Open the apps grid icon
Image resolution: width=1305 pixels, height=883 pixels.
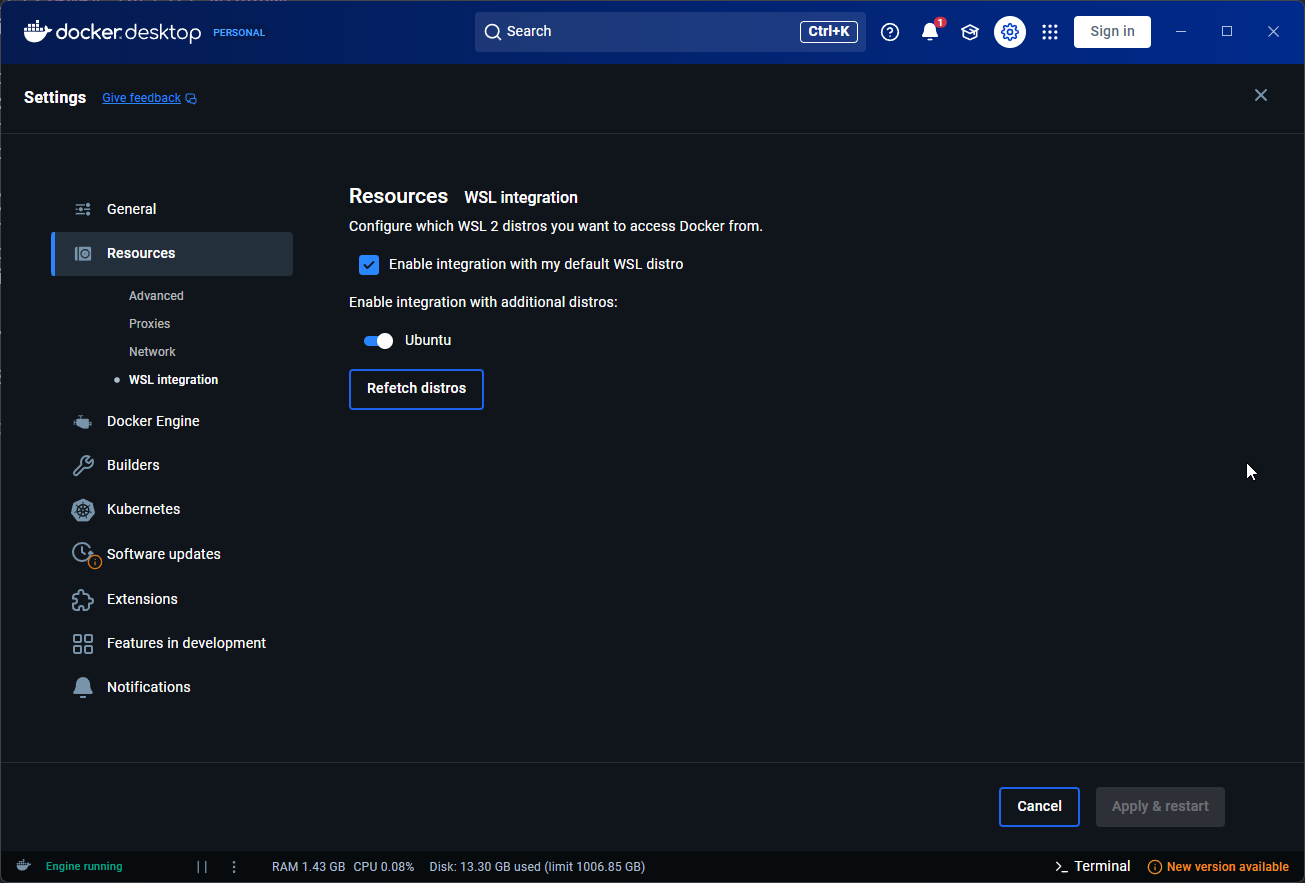point(1050,32)
